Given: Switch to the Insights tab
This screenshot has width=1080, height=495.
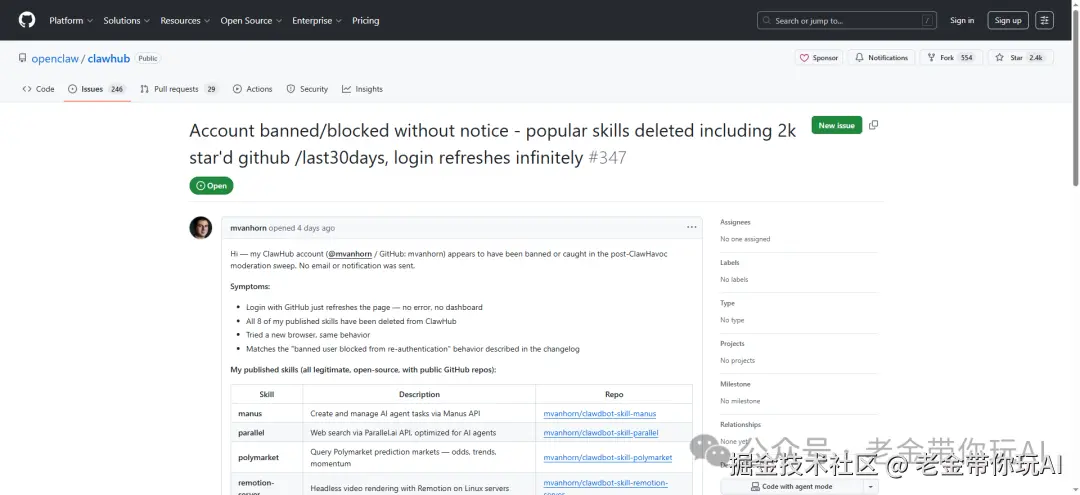Looking at the screenshot, I should click(x=362, y=89).
